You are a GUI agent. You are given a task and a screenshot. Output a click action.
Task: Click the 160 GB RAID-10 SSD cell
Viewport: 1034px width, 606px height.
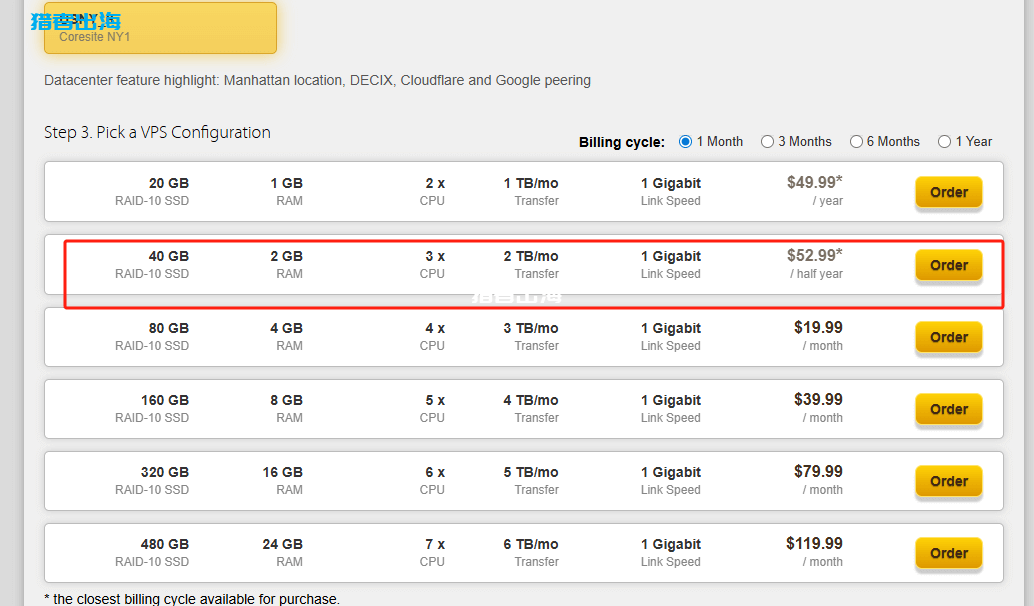point(152,408)
